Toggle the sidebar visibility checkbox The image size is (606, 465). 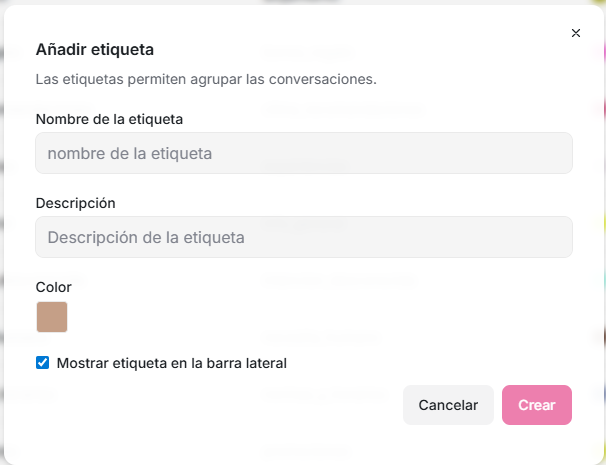point(42,363)
